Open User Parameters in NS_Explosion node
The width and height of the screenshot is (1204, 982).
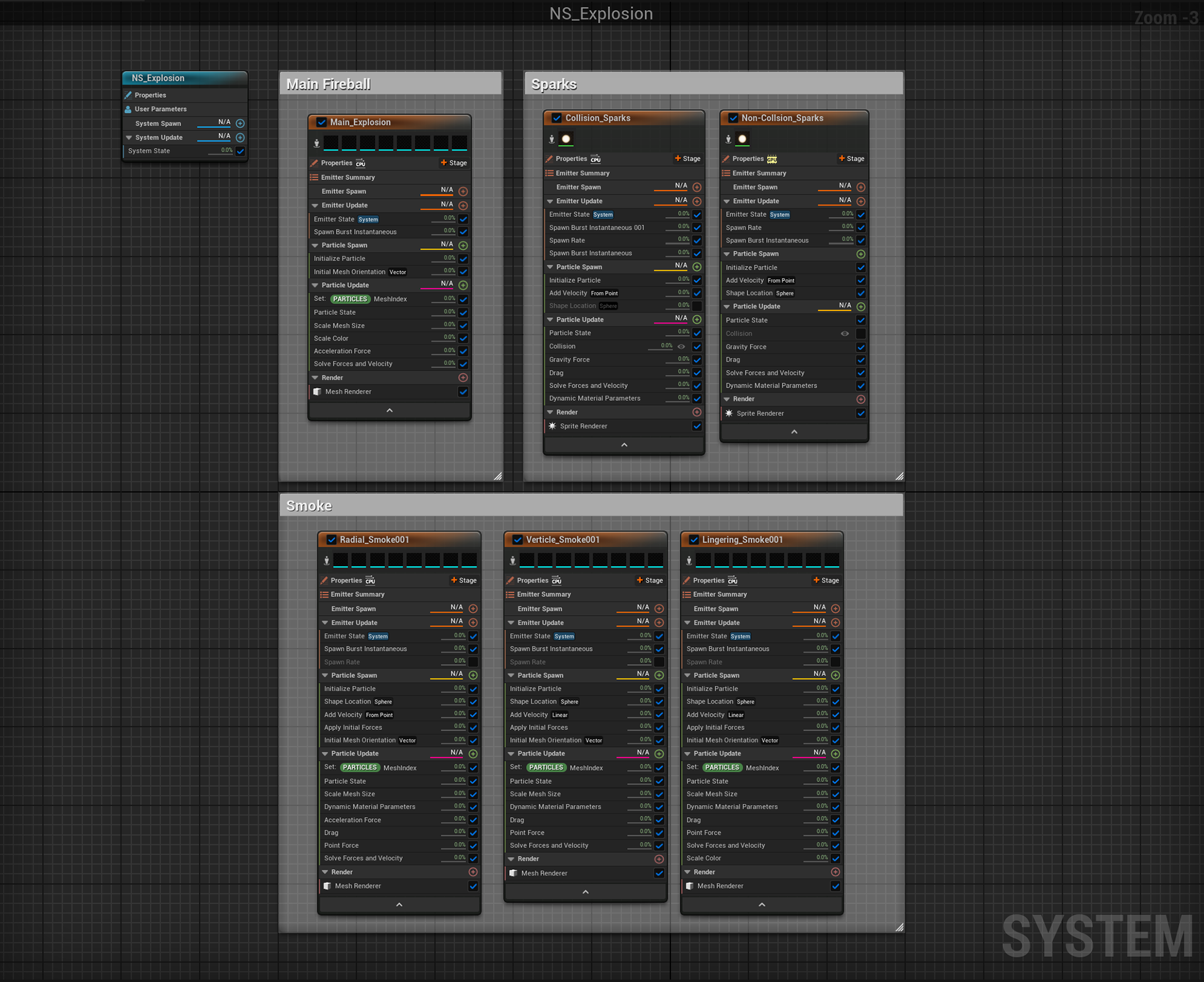(161, 109)
